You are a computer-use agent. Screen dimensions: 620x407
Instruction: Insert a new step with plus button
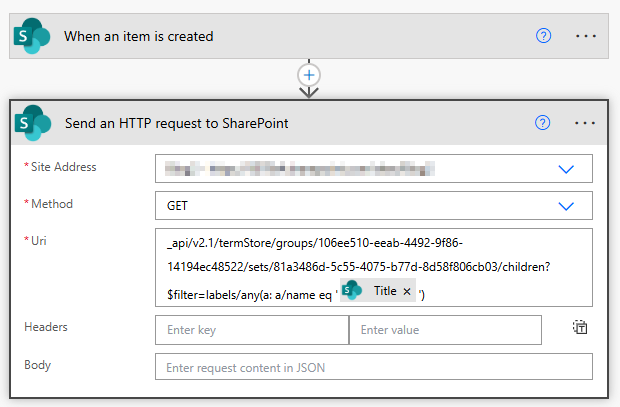tap(309, 75)
